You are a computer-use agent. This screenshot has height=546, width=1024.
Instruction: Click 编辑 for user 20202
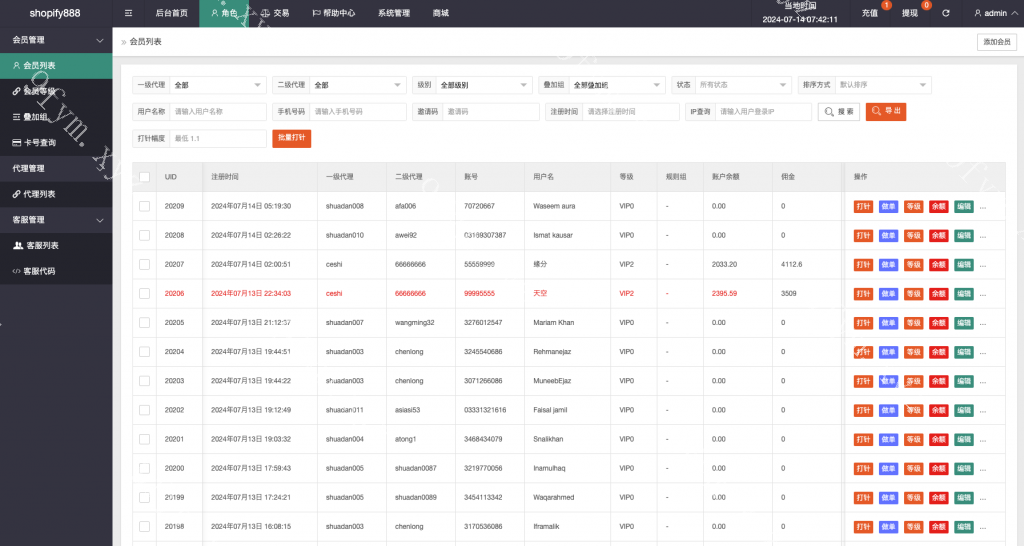[x=964, y=410]
